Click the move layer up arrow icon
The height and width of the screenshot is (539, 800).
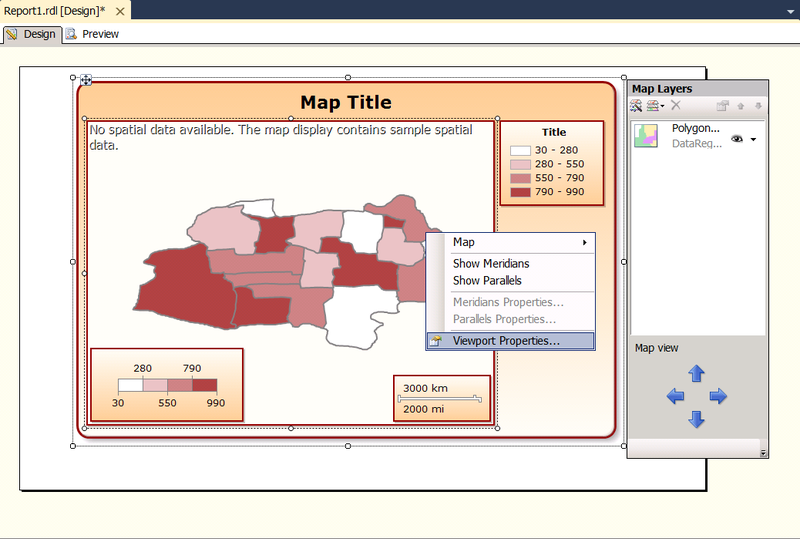740,106
